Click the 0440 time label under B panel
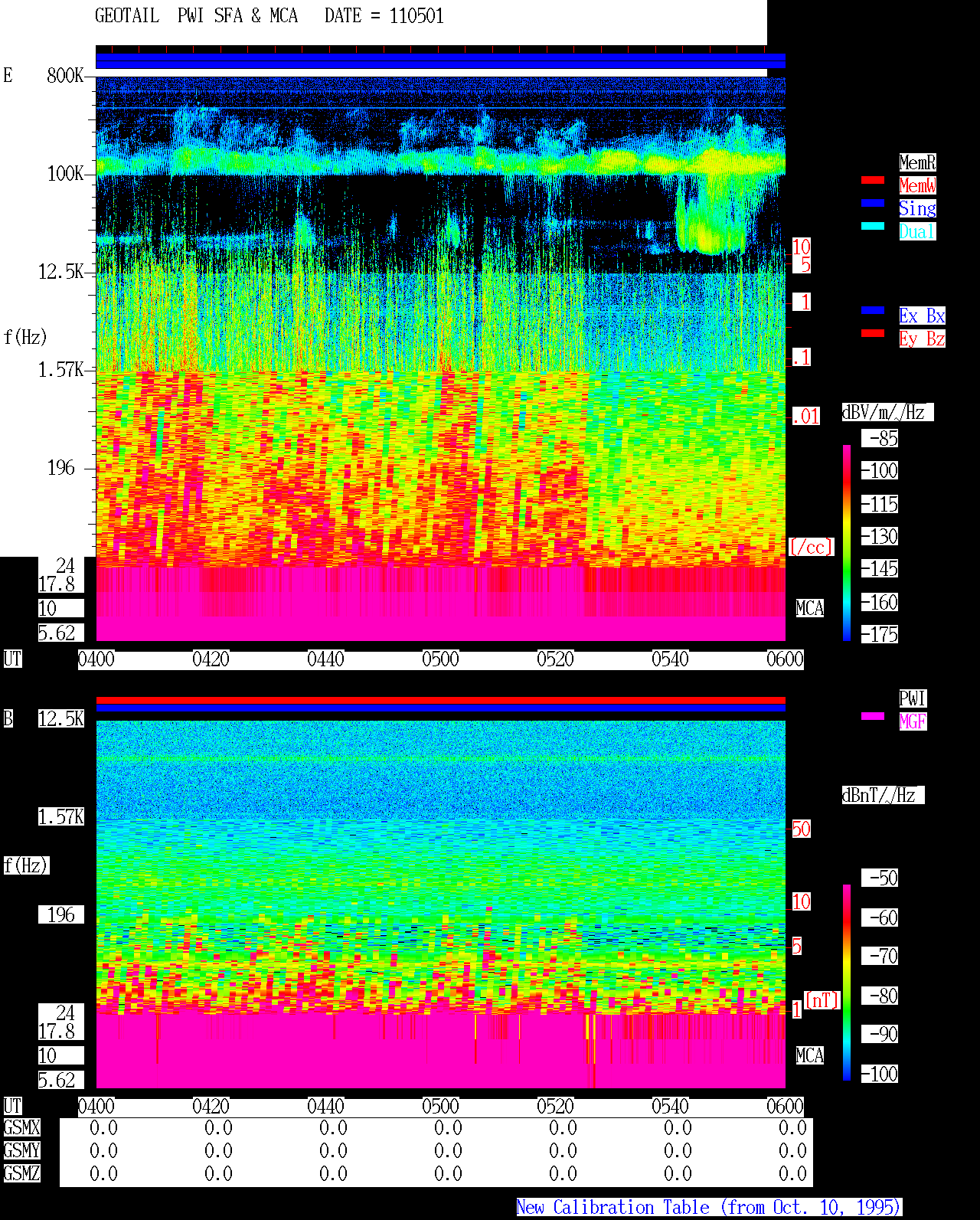The width and height of the screenshot is (980, 1220). click(x=325, y=1106)
